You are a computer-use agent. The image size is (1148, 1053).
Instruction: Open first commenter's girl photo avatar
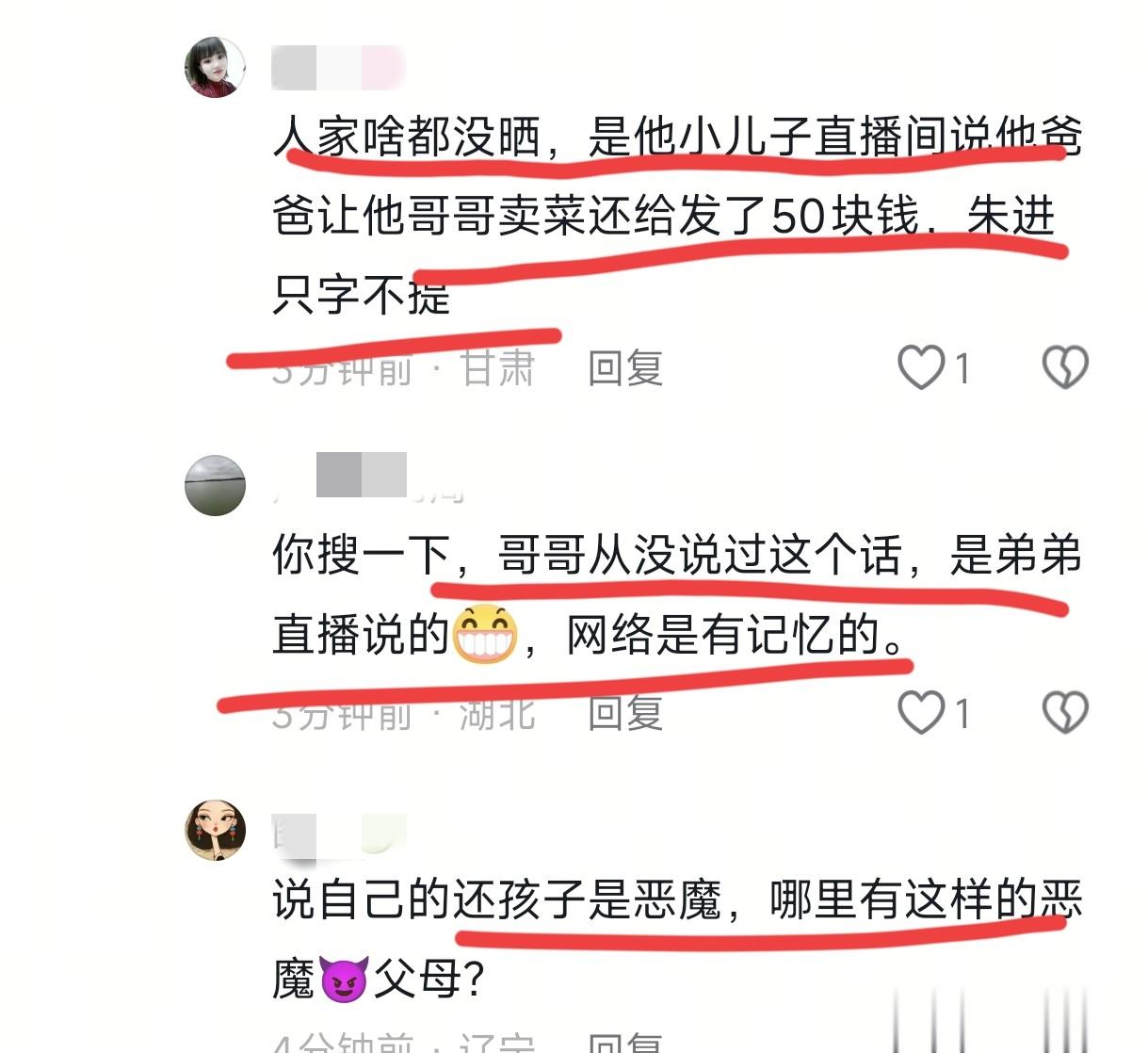tap(216, 68)
